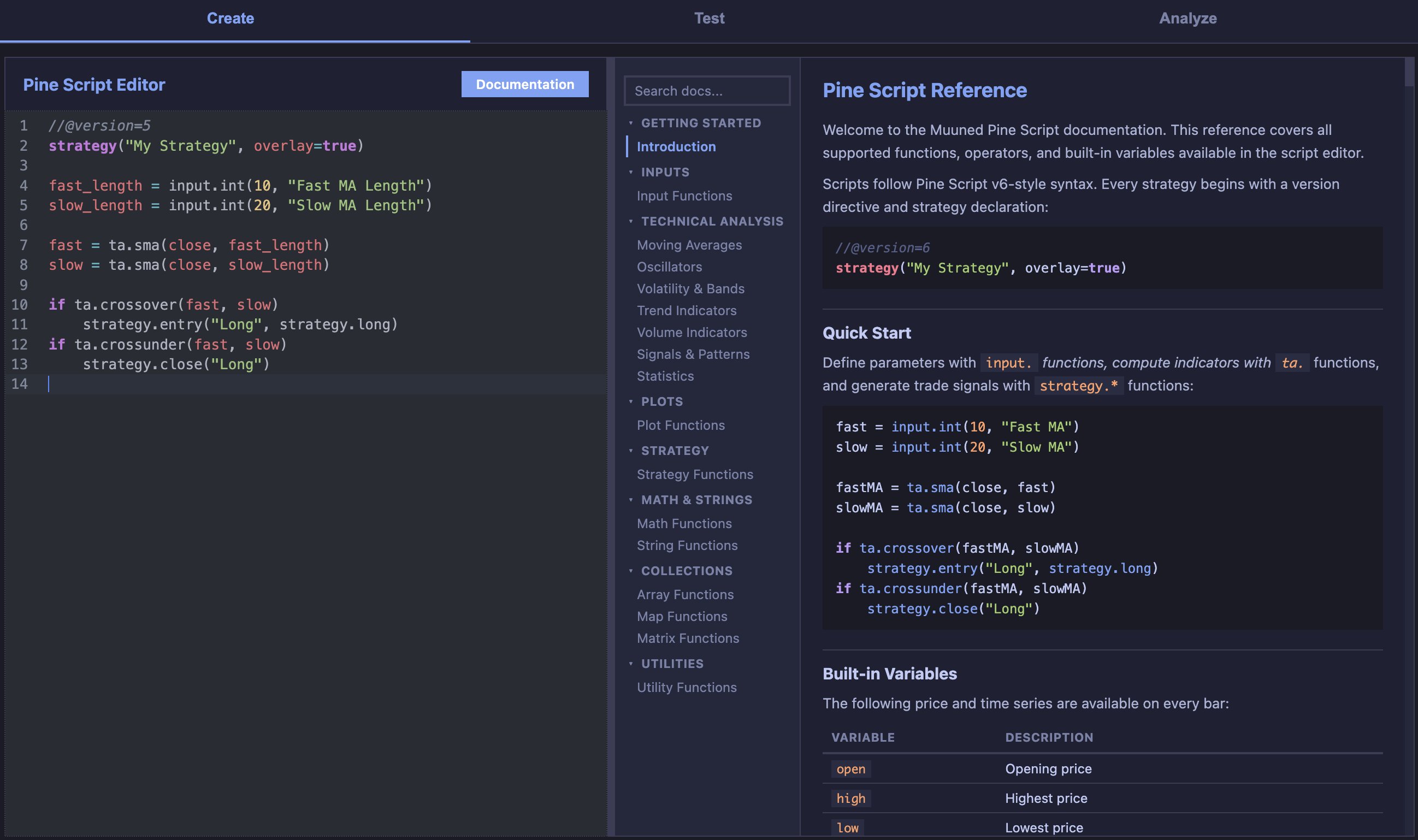1418x840 pixels.
Task: Open the Plot Functions page
Action: click(681, 424)
